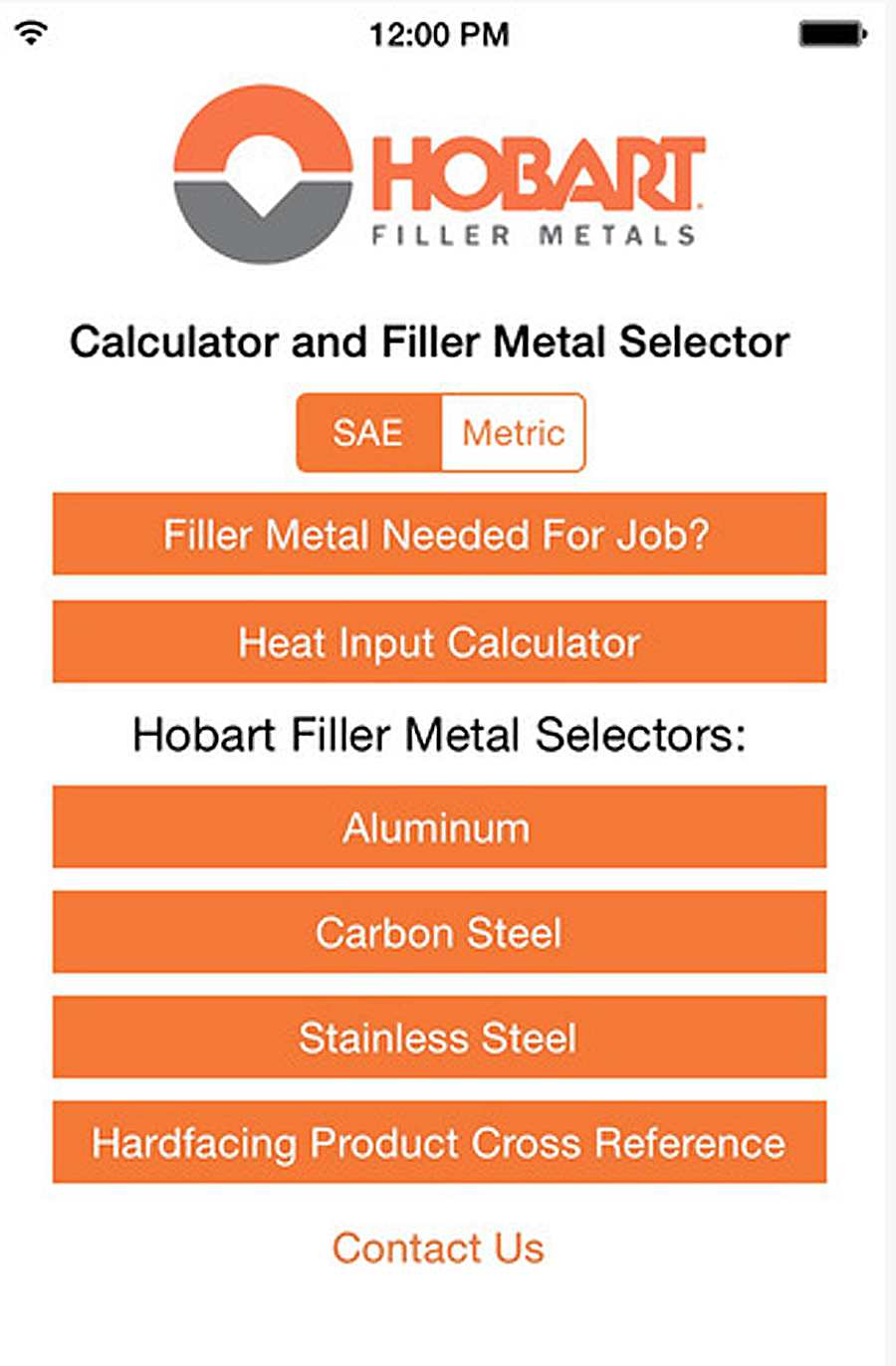Open Hardfacing Product Cross Reference
Image resolution: width=896 pixels, height=1366 pixels.
point(439,1143)
